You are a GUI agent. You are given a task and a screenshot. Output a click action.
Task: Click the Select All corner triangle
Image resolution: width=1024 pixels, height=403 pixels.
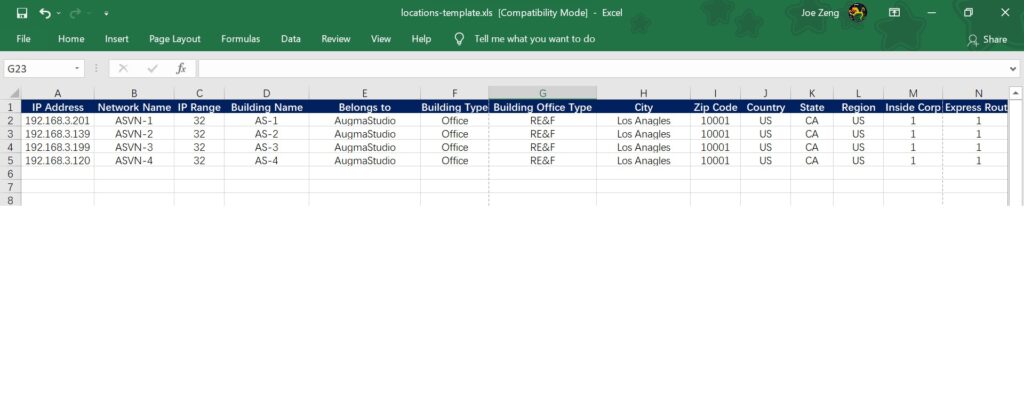(14, 93)
